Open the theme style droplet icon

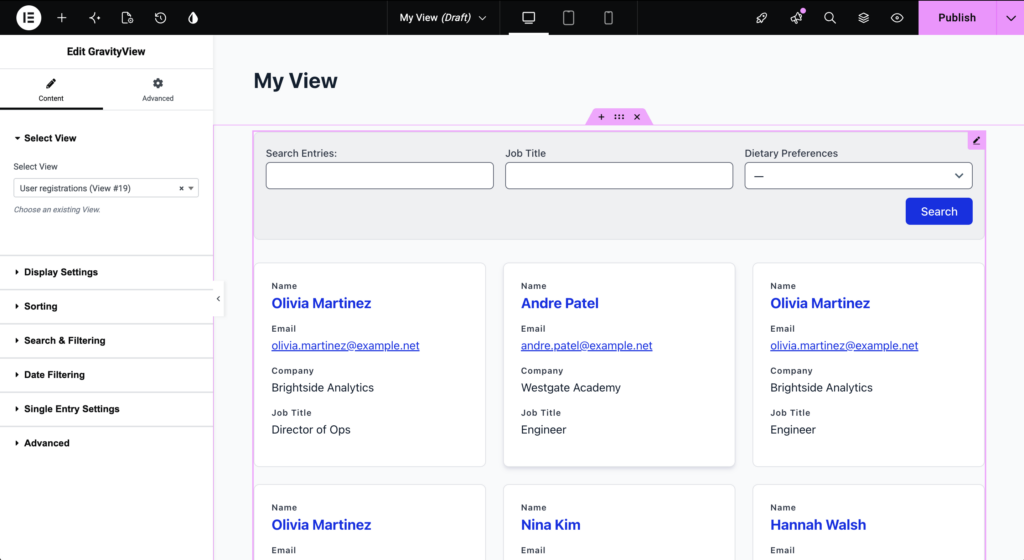click(x=193, y=18)
